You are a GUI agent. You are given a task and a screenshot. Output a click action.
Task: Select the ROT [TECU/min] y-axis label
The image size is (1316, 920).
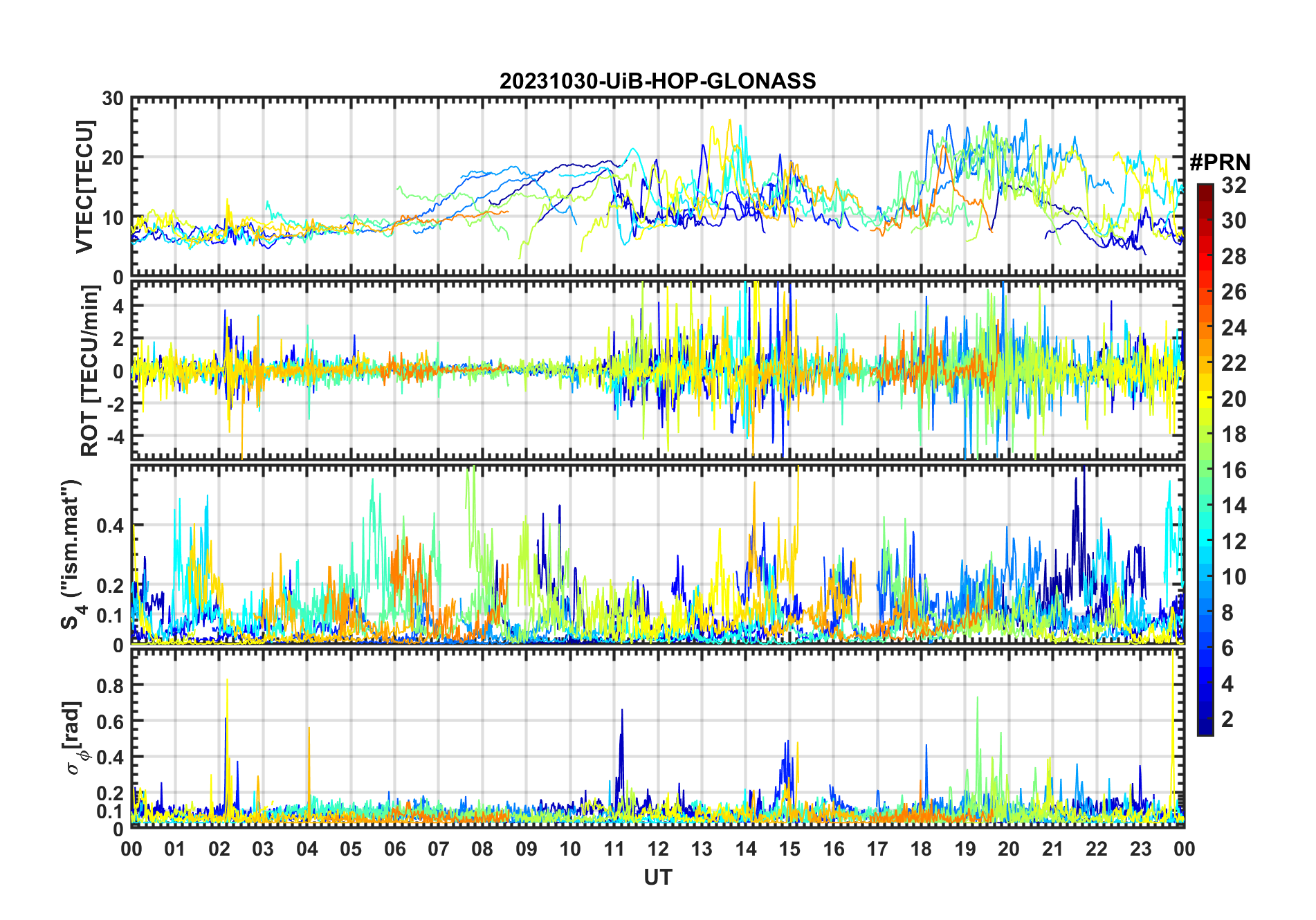(89, 371)
